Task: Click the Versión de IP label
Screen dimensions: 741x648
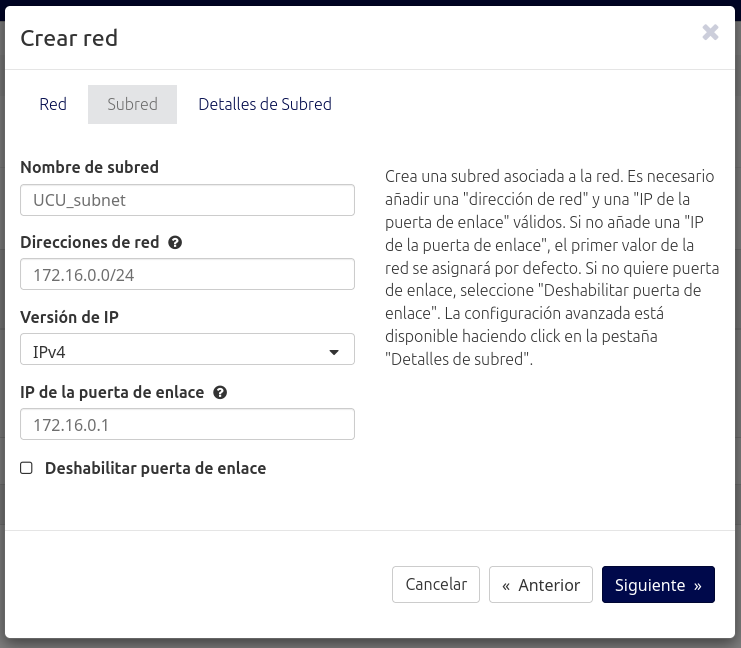Action: coord(69,317)
